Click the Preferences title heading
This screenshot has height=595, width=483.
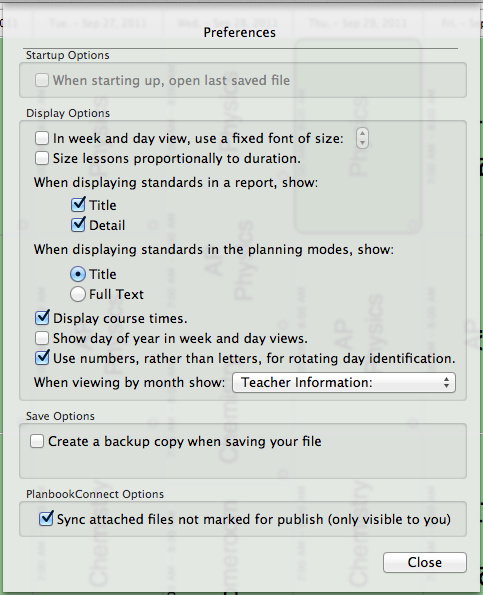point(239,33)
